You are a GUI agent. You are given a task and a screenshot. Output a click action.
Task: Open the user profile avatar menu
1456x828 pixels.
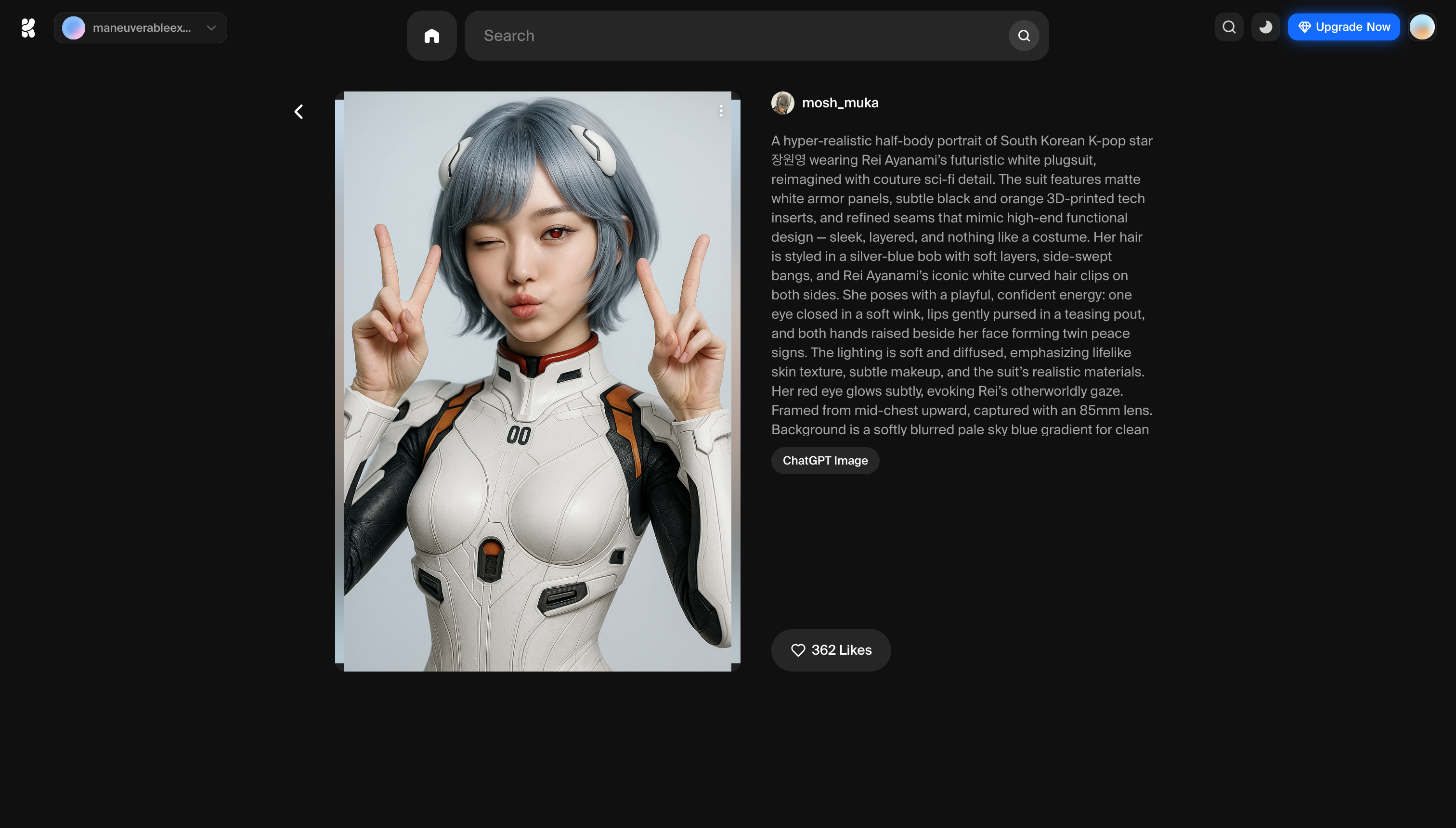pyautogui.click(x=1422, y=27)
